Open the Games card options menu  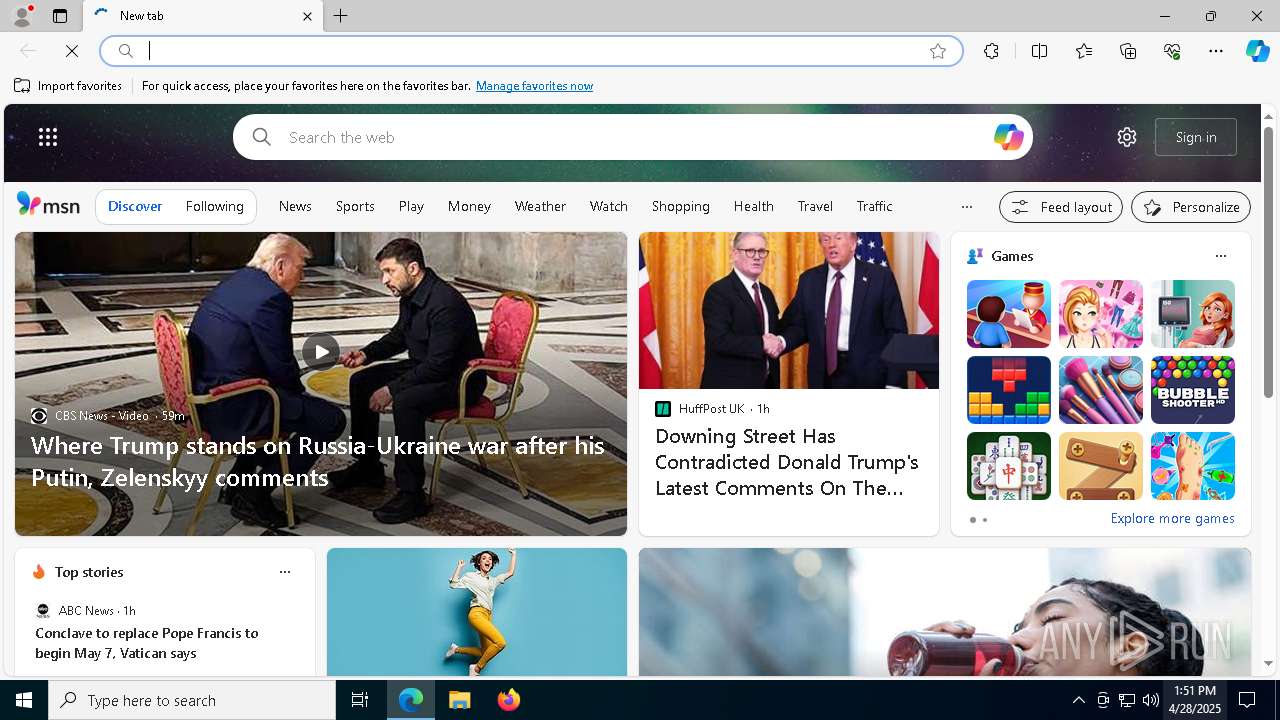point(1220,256)
